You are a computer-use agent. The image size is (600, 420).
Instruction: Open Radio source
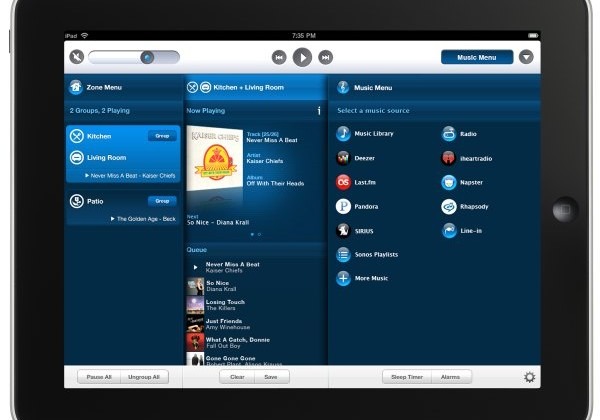tap(459, 134)
